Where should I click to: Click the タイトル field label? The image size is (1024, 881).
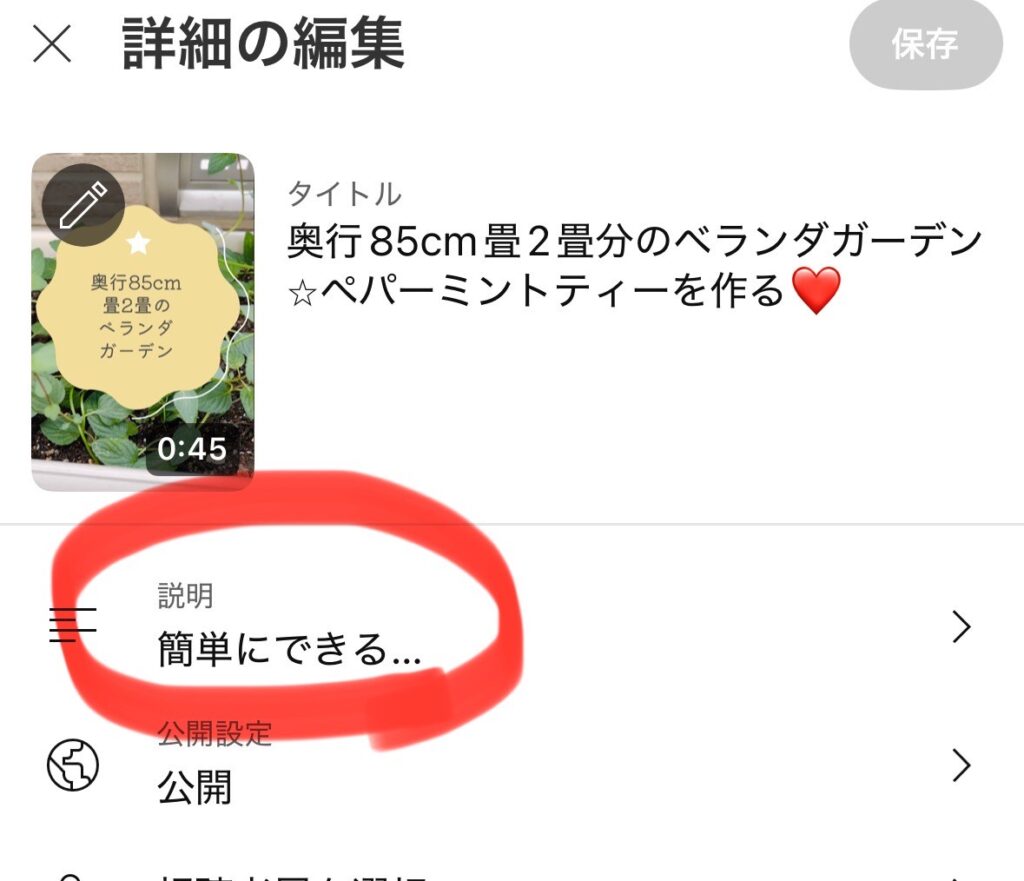click(x=344, y=194)
